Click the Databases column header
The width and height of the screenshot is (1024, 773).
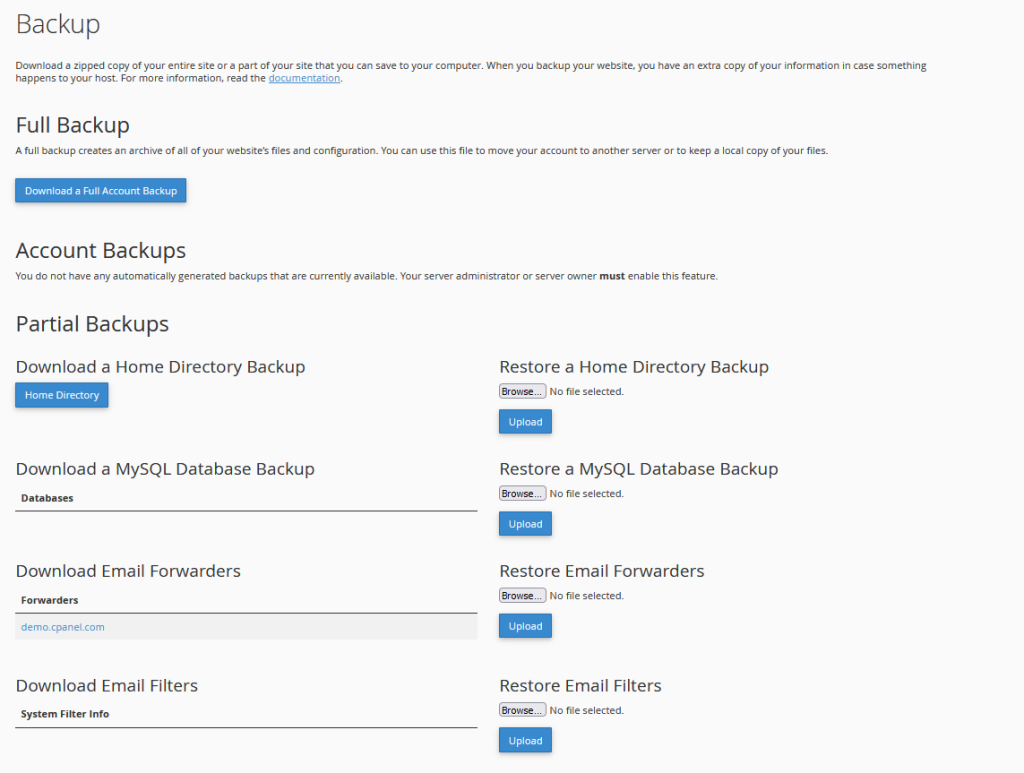point(47,498)
